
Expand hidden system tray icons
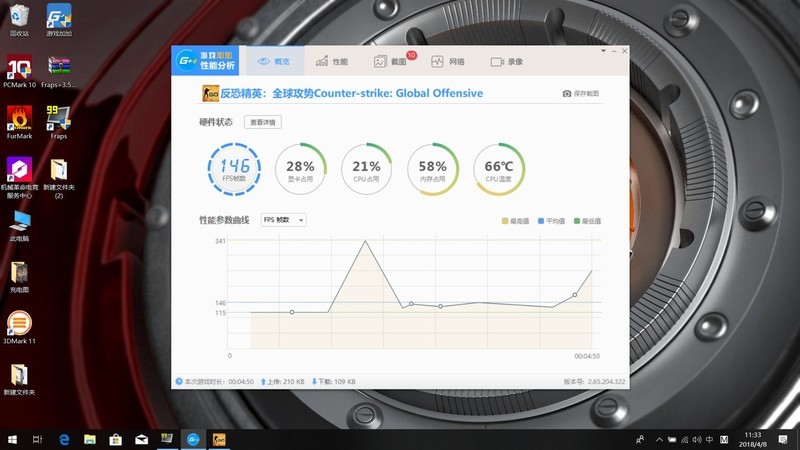659,439
